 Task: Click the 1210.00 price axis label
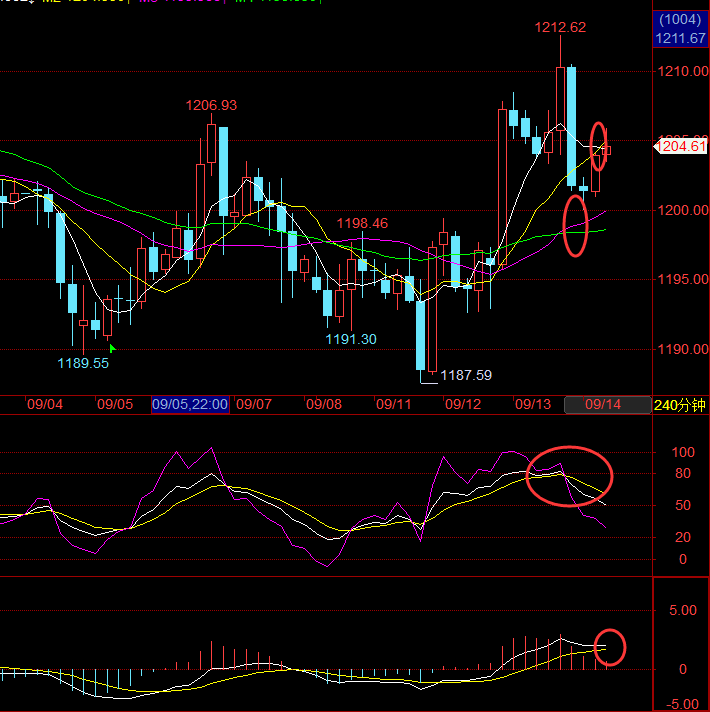tap(683, 71)
